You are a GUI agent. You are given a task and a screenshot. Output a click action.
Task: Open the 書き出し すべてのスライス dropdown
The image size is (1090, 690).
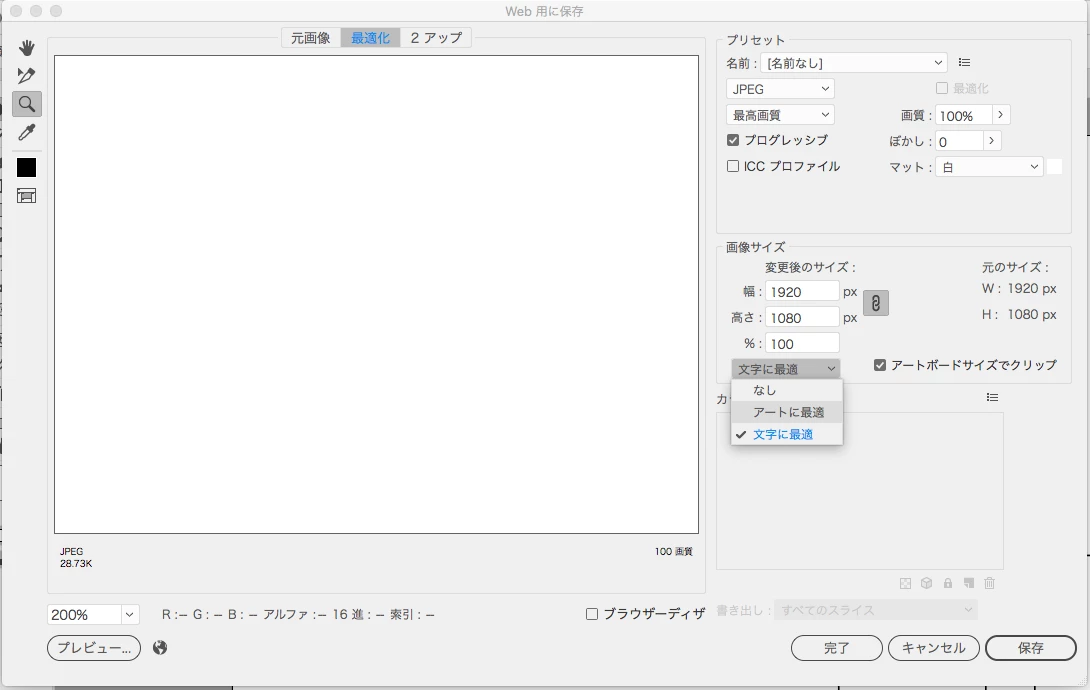click(876, 610)
